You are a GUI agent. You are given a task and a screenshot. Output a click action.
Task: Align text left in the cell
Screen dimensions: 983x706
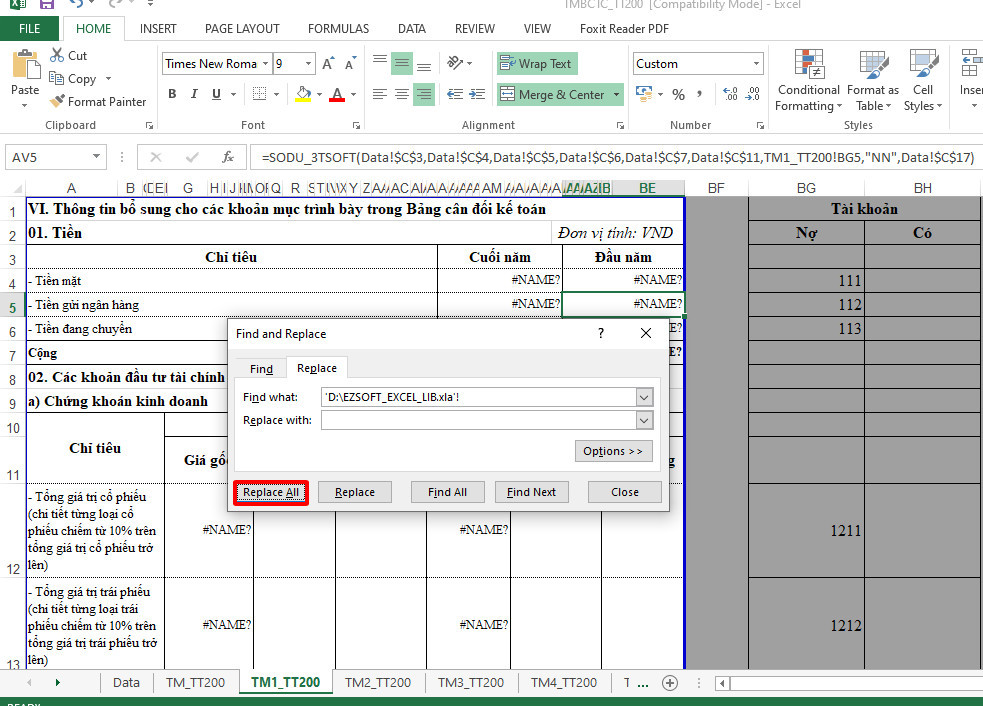pos(379,94)
